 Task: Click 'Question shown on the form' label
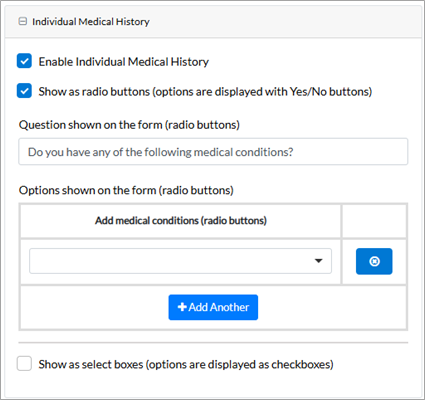point(129,125)
